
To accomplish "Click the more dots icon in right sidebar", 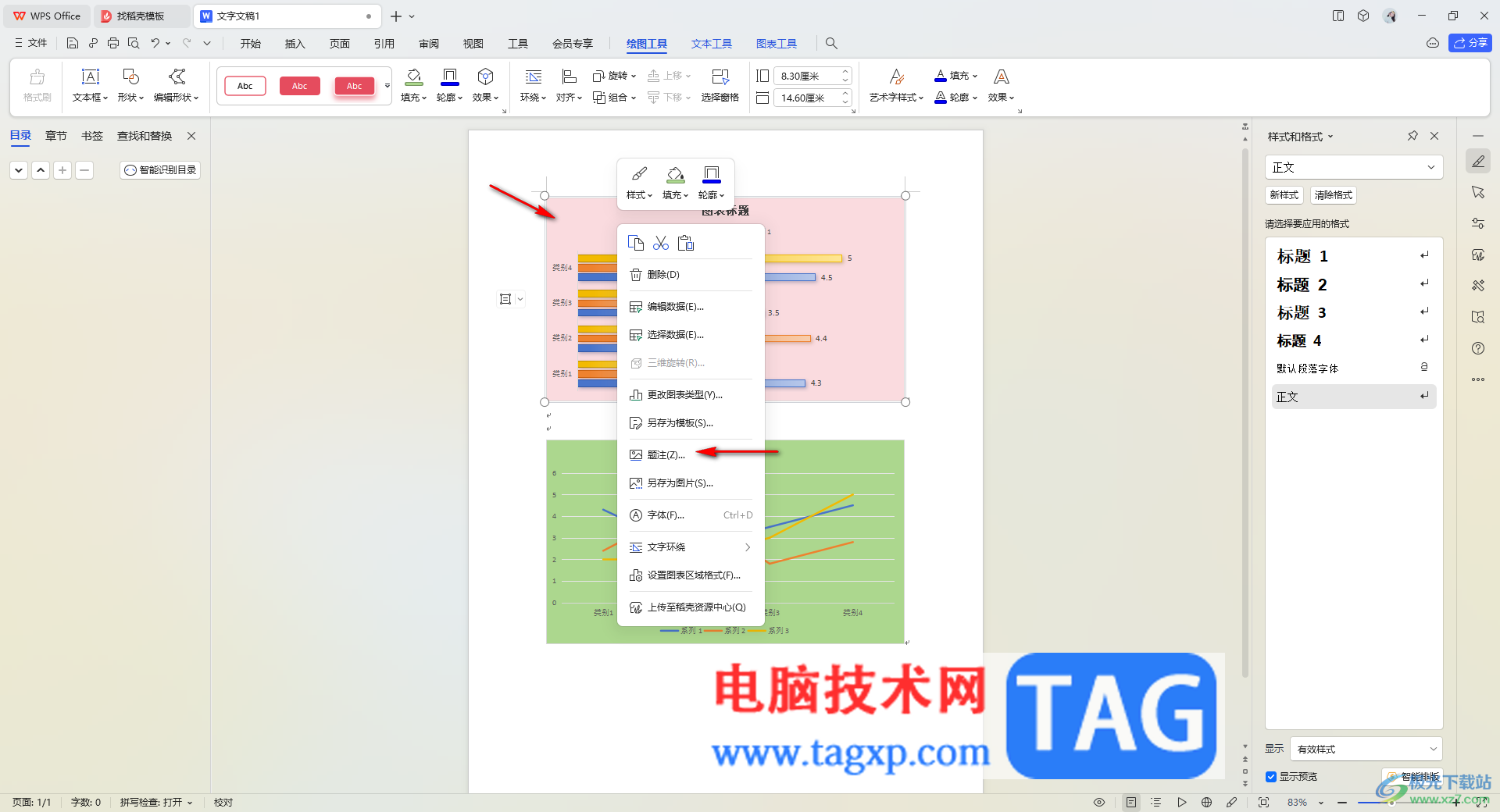I will (x=1478, y=379).
